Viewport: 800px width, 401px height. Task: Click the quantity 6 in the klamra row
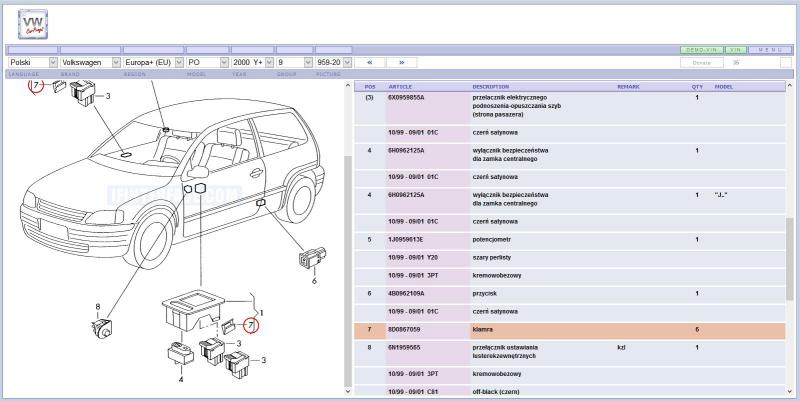pos(697,330)
